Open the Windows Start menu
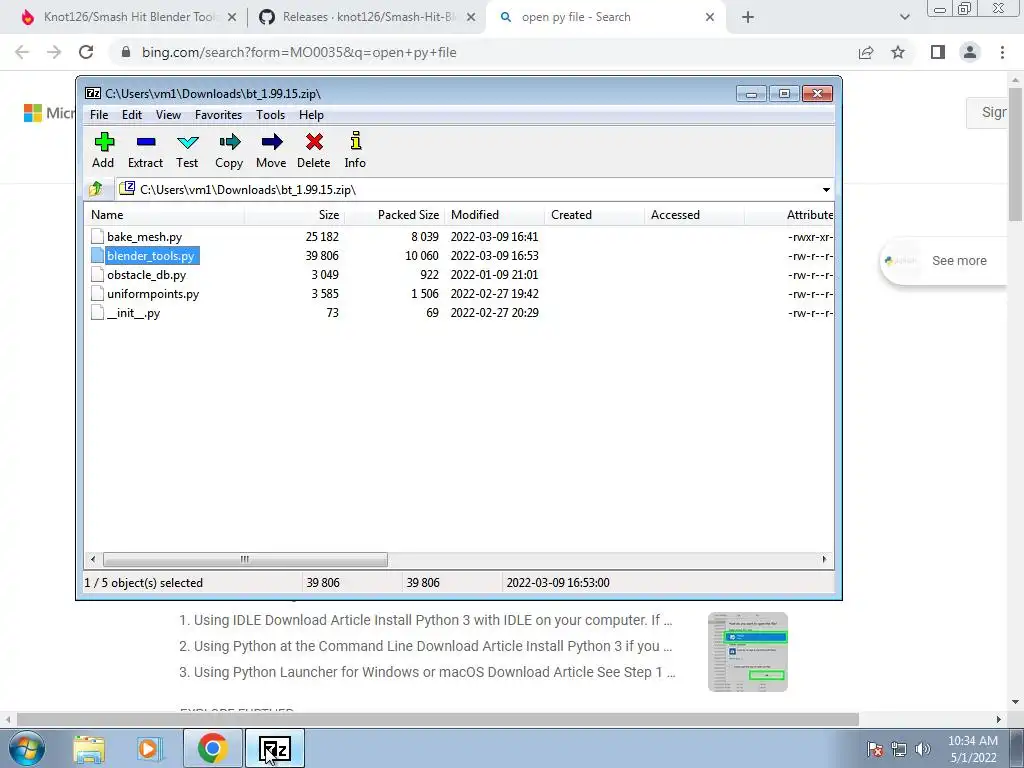1024x768 pixels. tap(27, 748)
